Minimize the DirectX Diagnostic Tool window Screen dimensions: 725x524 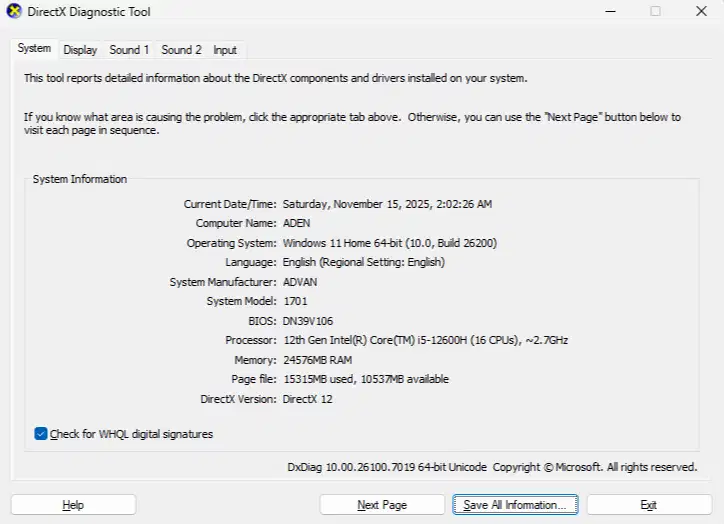click(x=610, y=11)
